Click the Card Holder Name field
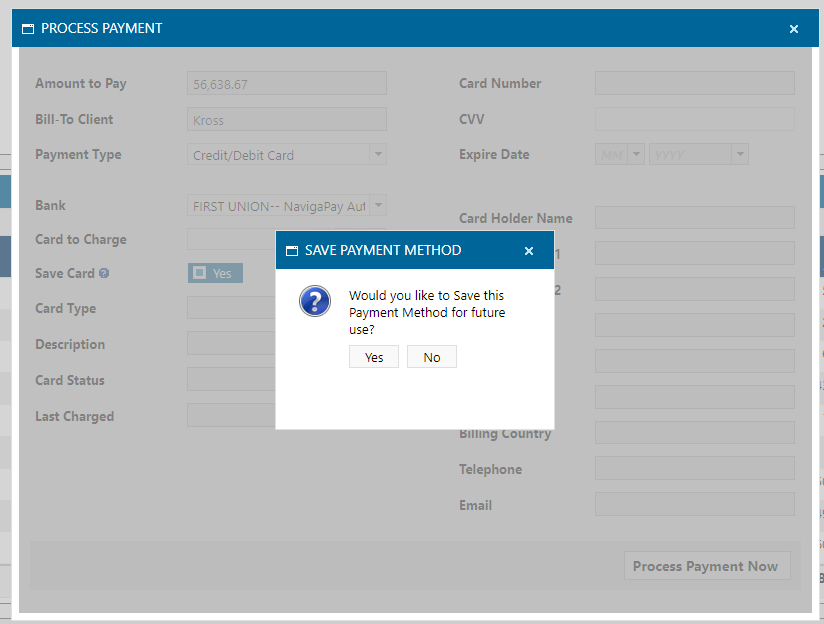Image resolution: width=824 pixels, height=624 pixels. click(694, 218)
